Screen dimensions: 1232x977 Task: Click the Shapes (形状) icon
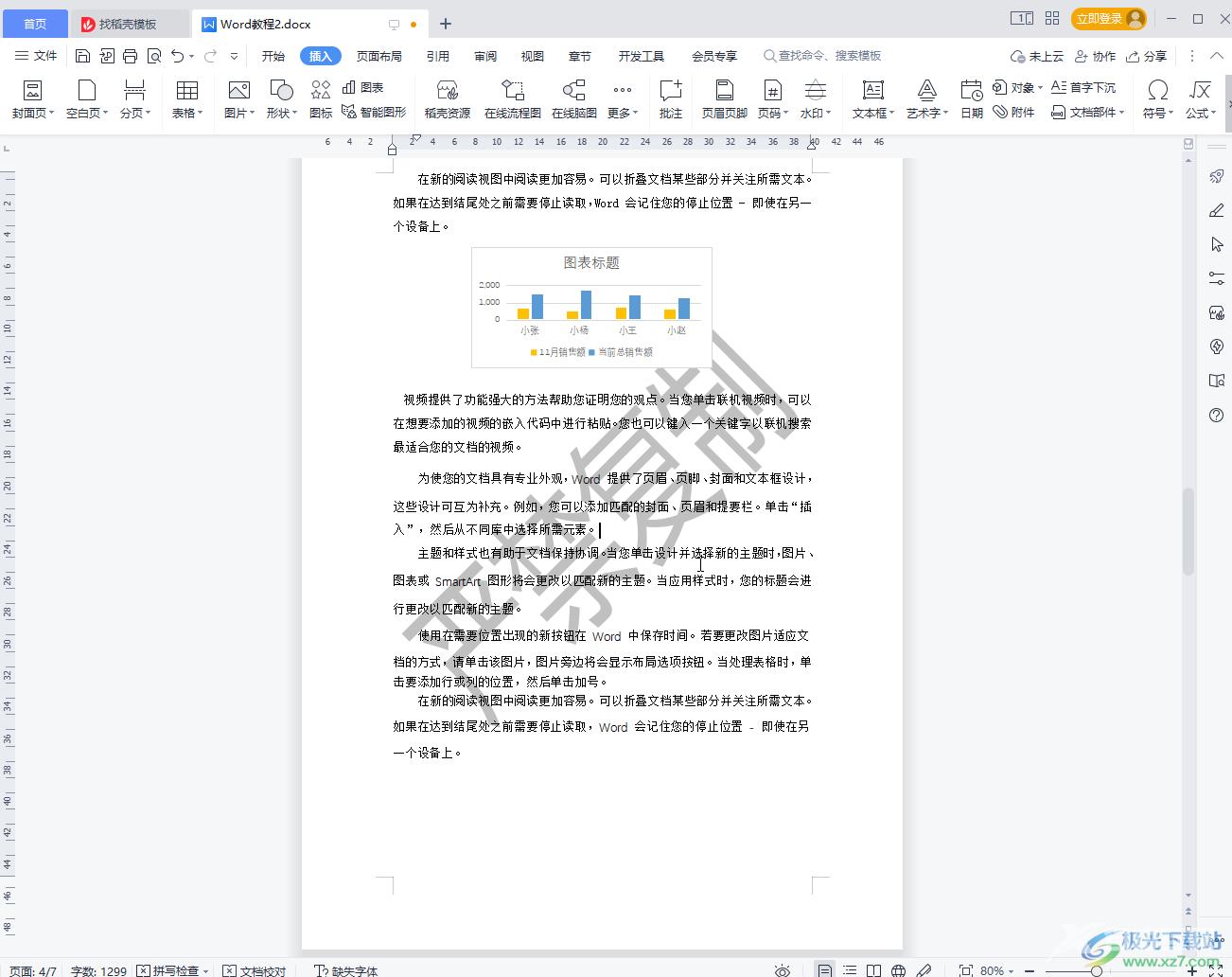click(281, 91)
